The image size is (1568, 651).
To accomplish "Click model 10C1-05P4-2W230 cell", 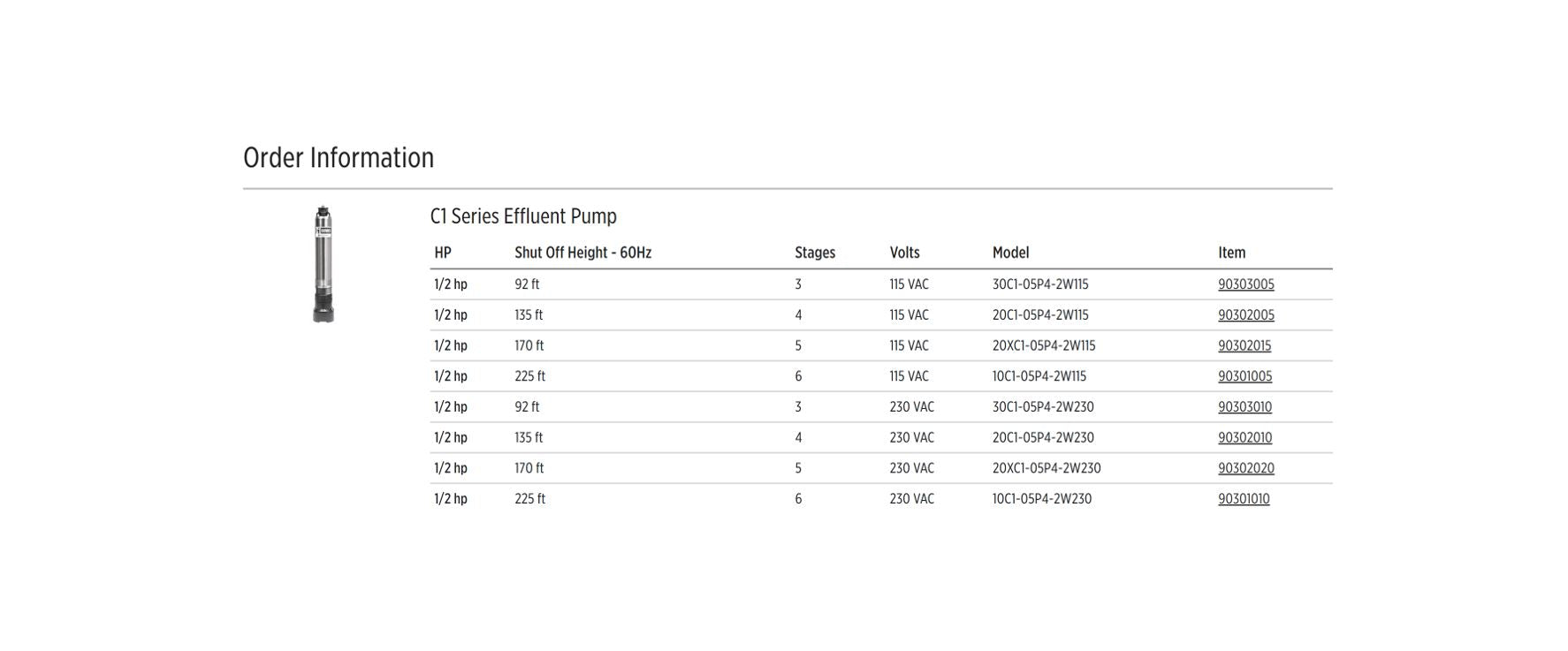I will coord(1041,499).
